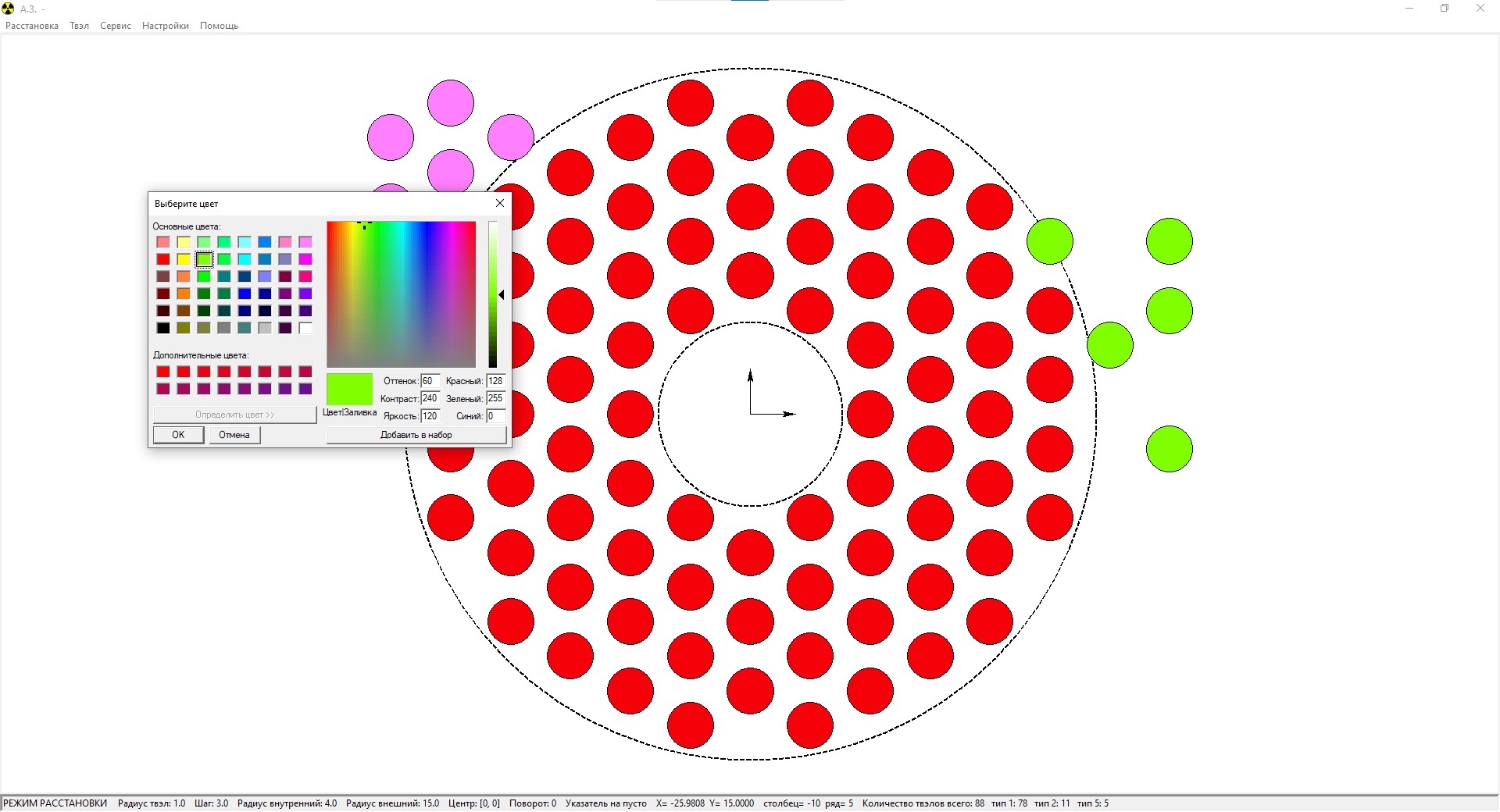Click 'тип 5: 5' status text

pyautogui.click(x=1093, y=803)
